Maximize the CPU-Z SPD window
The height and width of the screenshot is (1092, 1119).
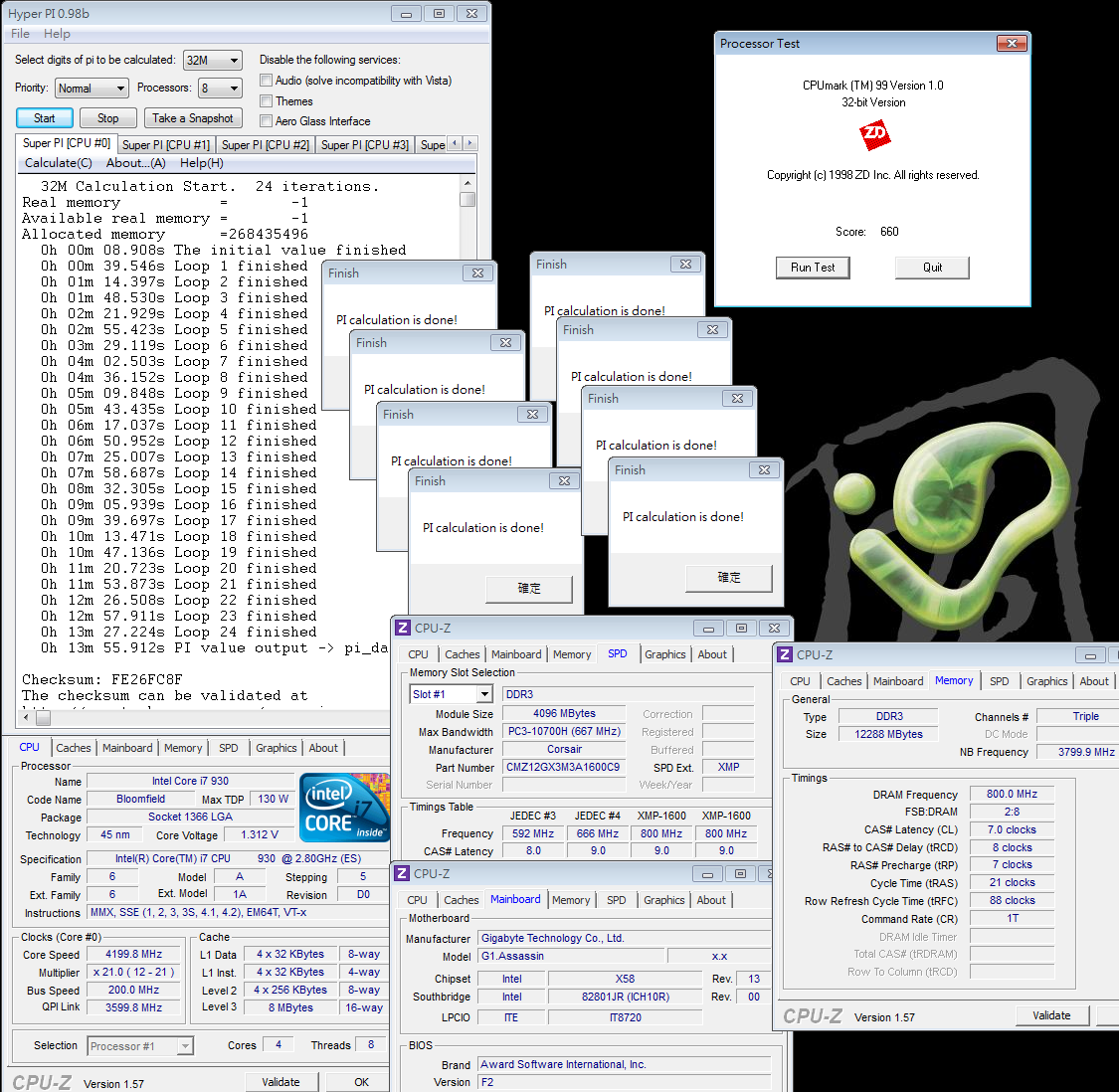pyautogui.click(x=741, y=629)
